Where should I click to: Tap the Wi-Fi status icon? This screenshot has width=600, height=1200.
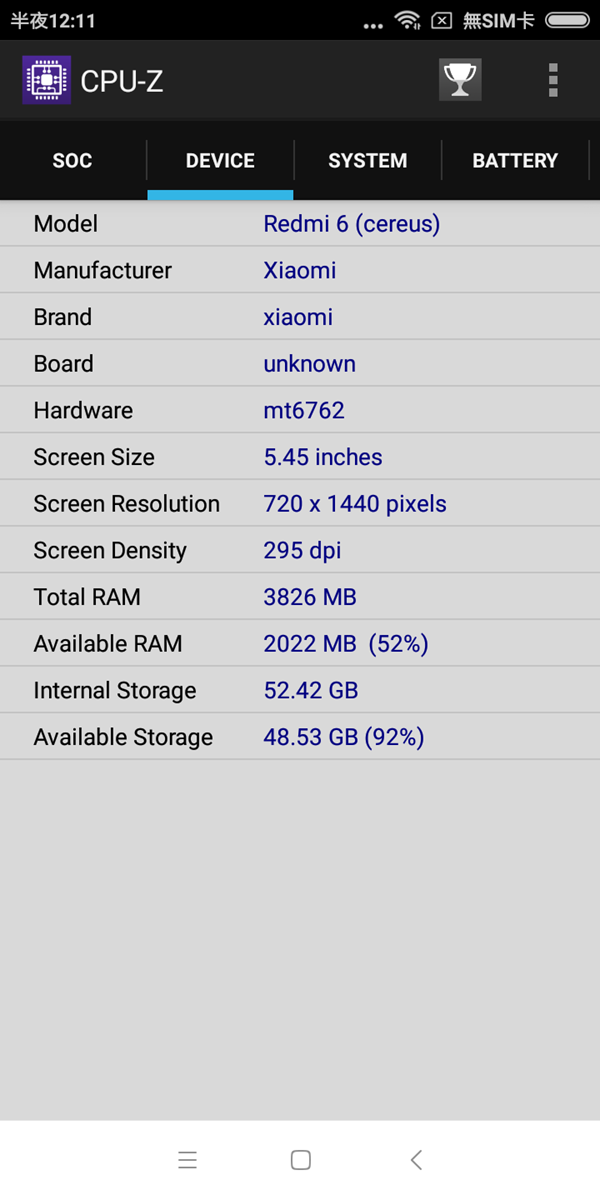tap(407, 20)
